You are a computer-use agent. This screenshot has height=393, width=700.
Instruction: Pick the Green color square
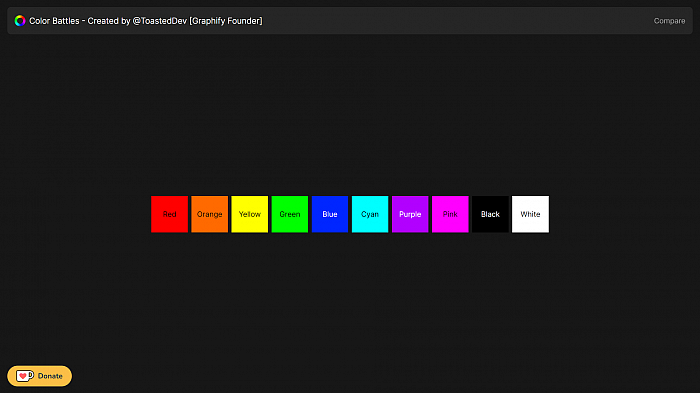(290, 214)
